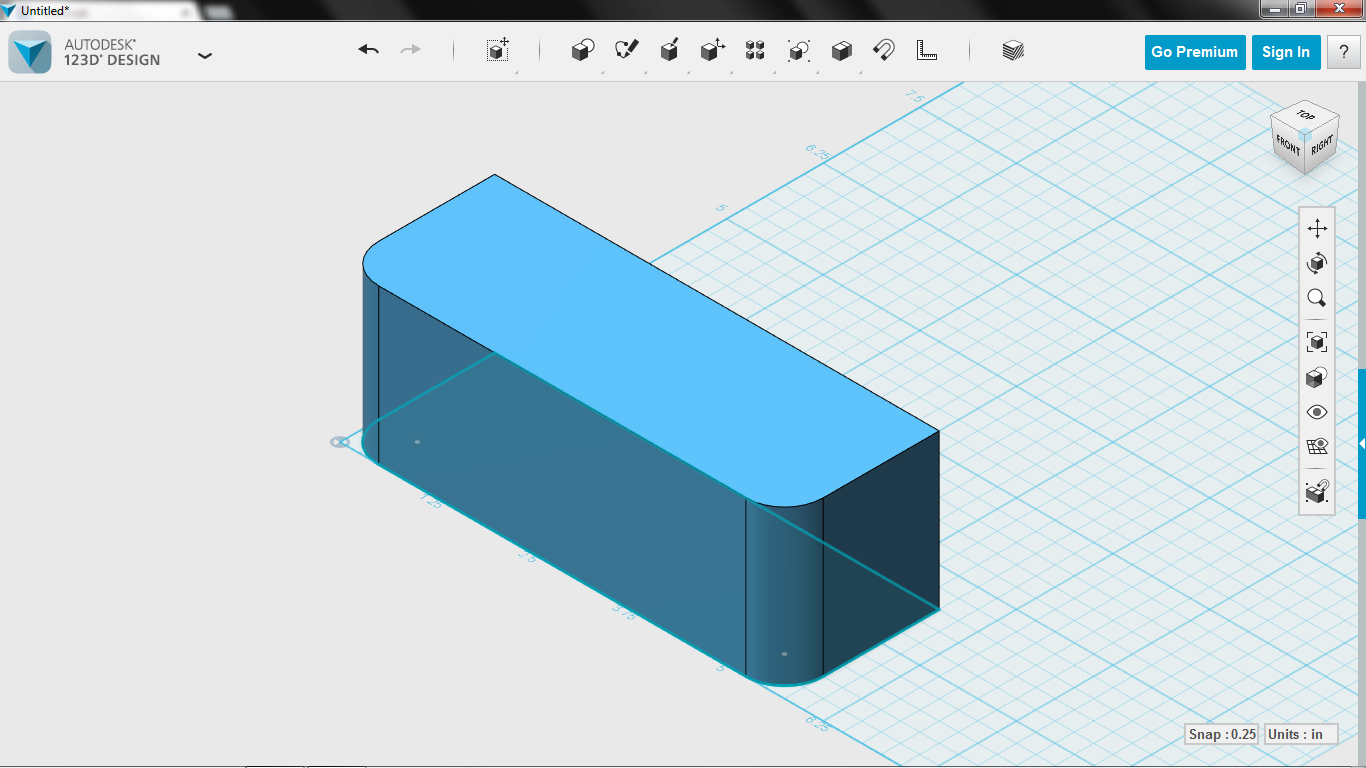Click the TOP face of view cube
1366x768 pixels.
pos(1304,115)
